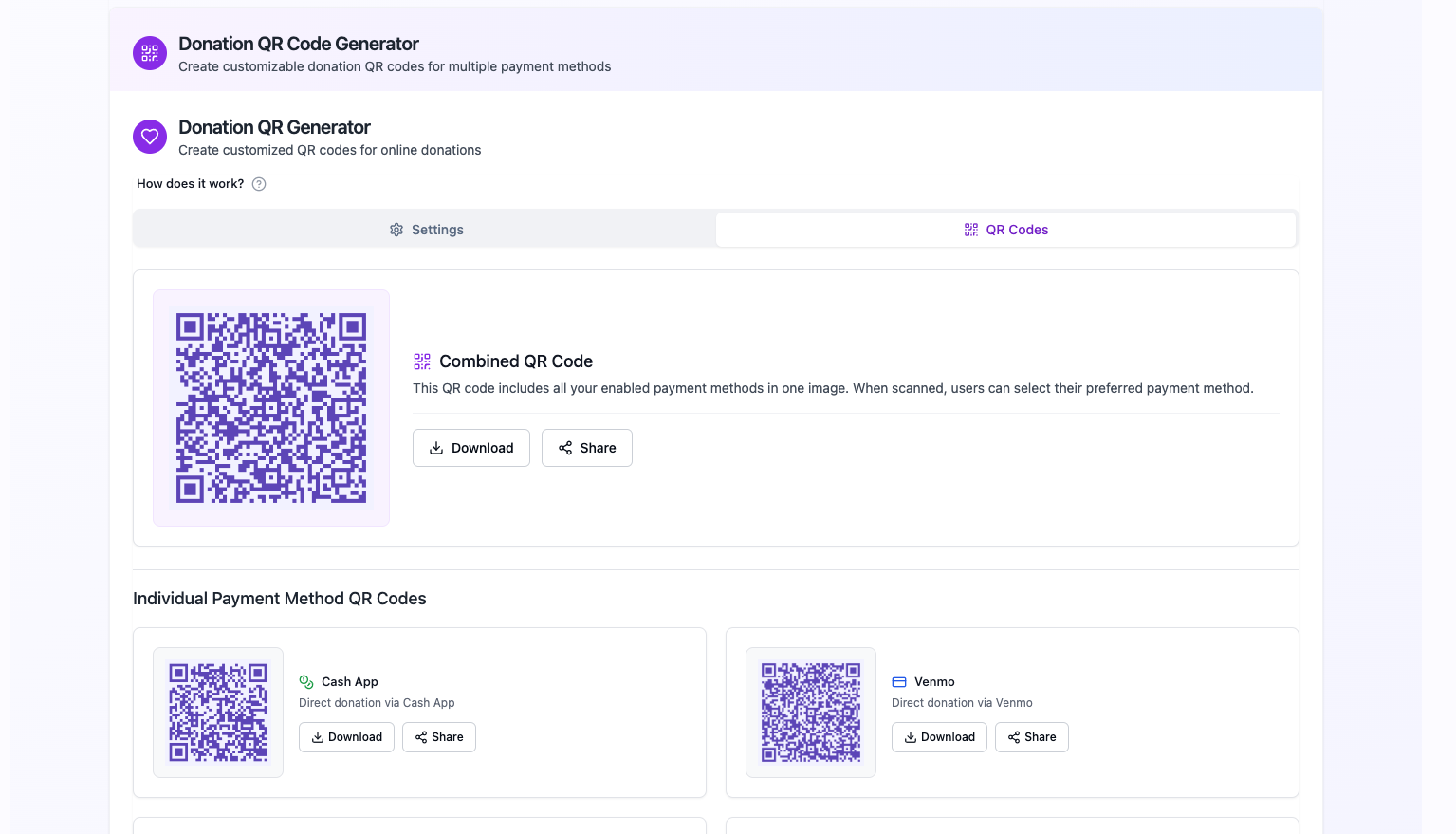Click the large Combined QR code image
This screenshot has width=1456, height=834.
click(270, 408)
